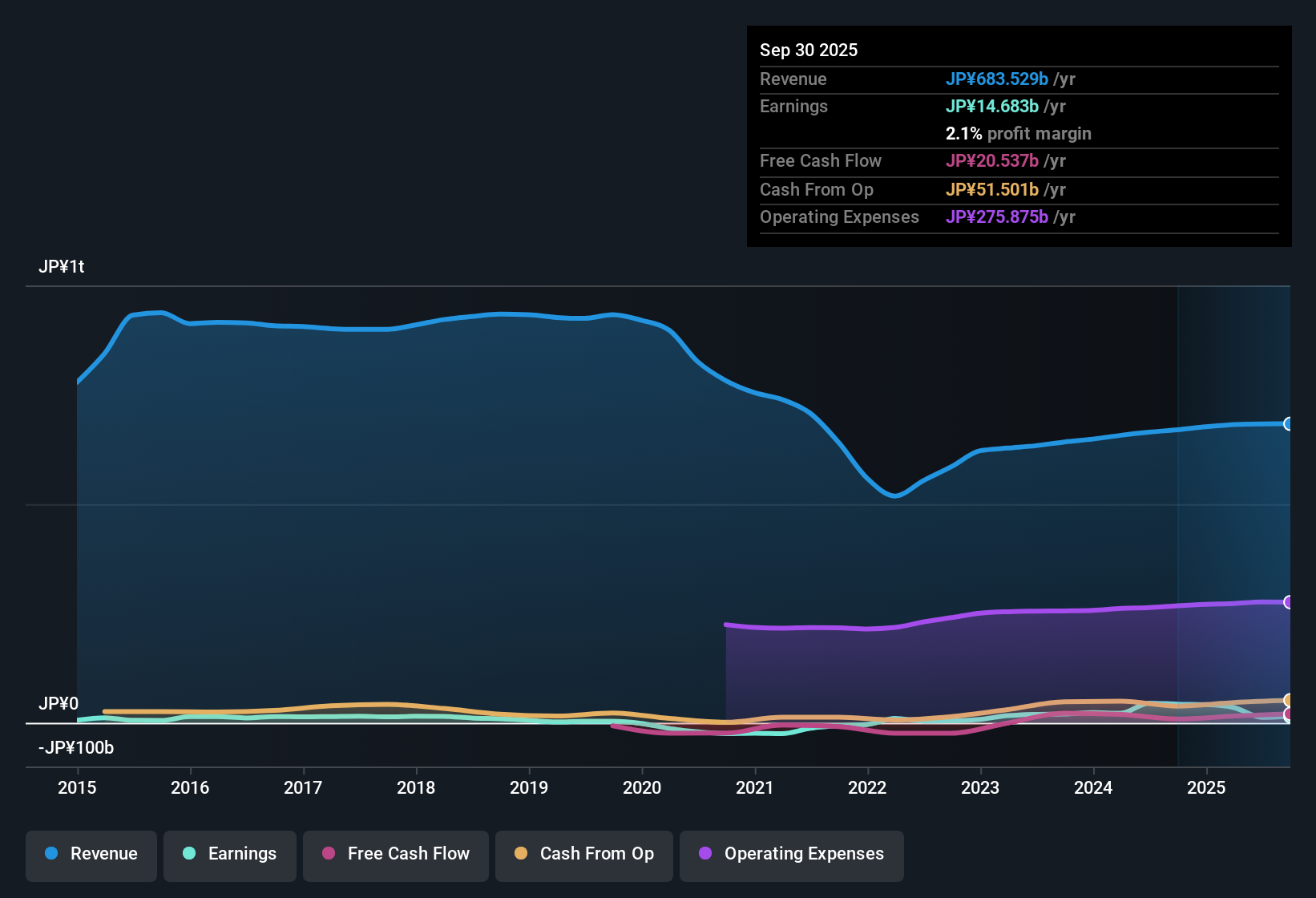Click the pink Free Cash Flow dot icon
The image size is (1316, 898).
(x=328, y=854)
